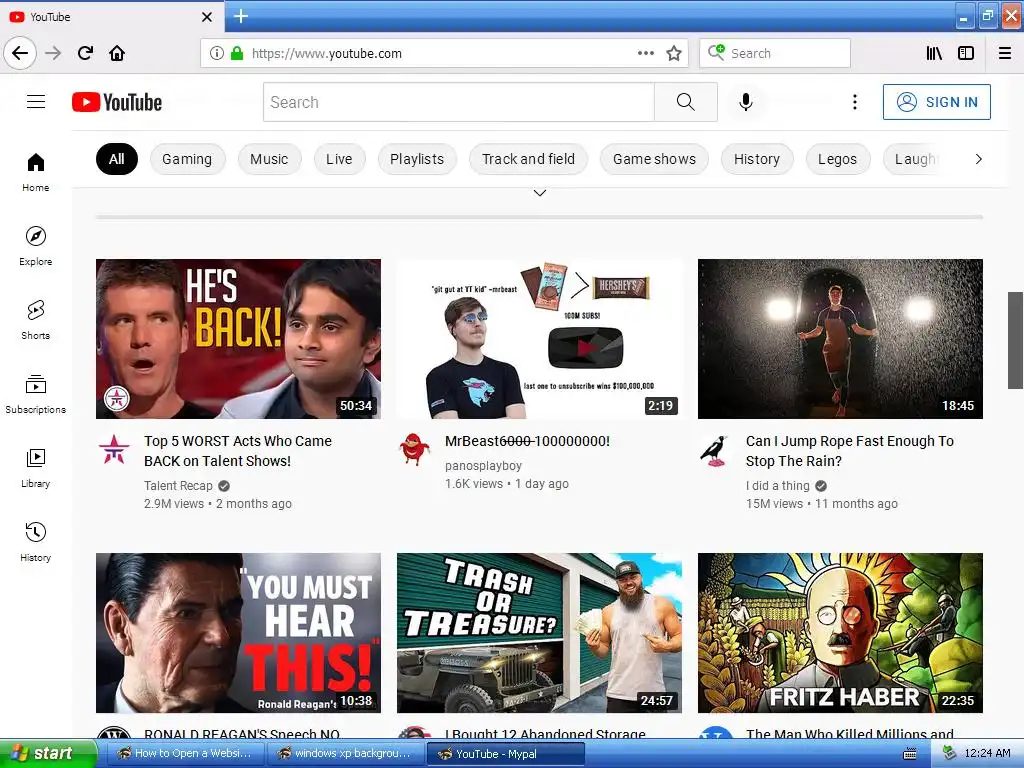Open the jump rope rain thumbnail
This screenshot has height=768, width=1024.
coord(840,339)
